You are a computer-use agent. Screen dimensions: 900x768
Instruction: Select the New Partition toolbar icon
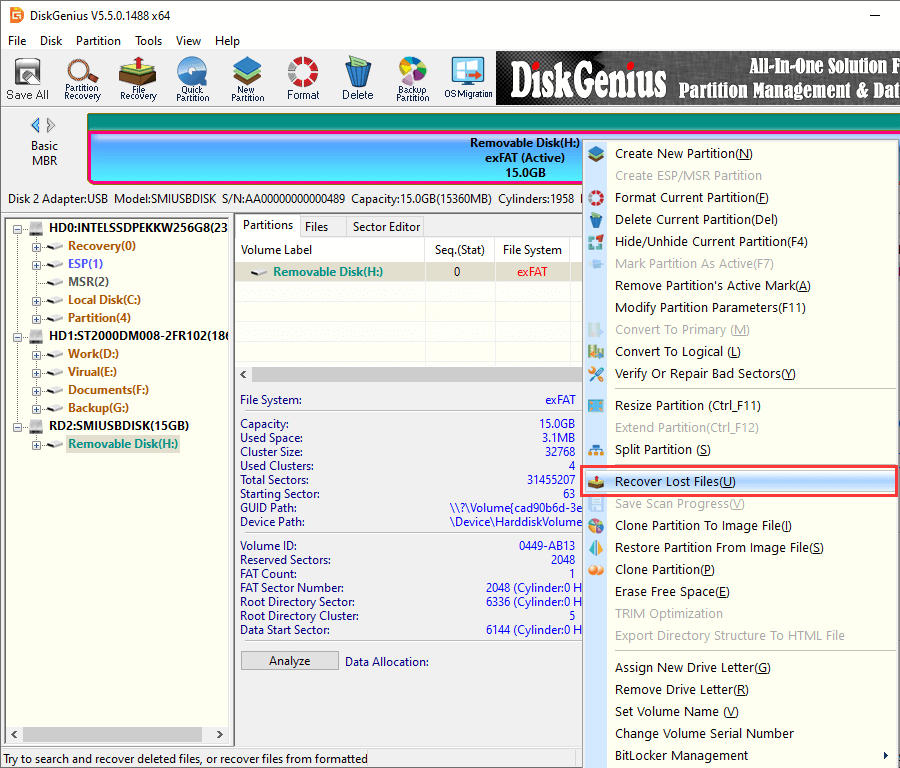click(247, 78)
